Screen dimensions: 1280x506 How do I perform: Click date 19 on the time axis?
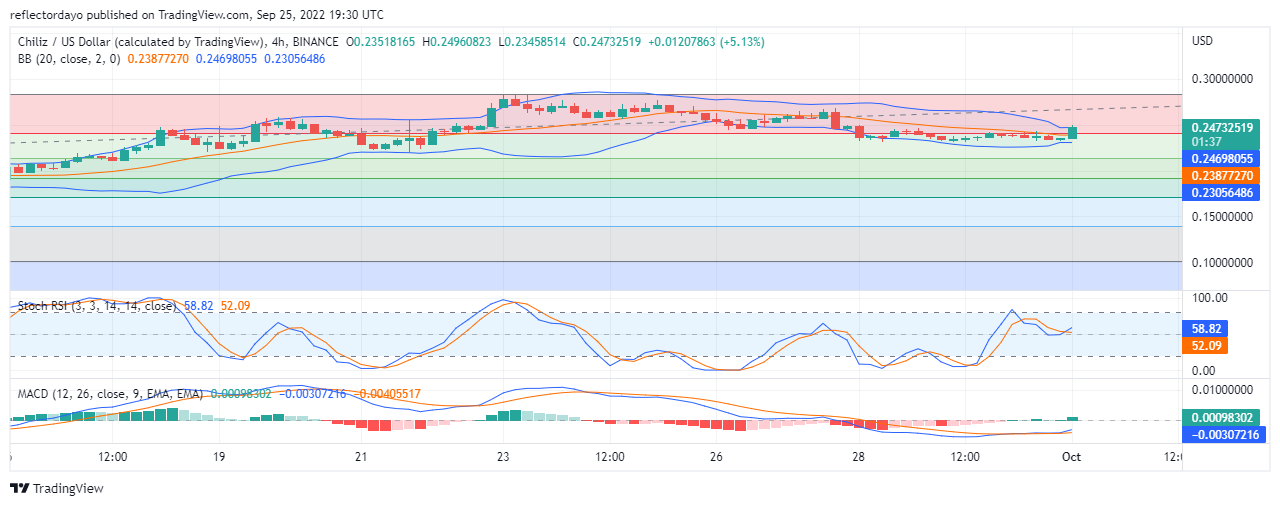[x=219, y=457]
